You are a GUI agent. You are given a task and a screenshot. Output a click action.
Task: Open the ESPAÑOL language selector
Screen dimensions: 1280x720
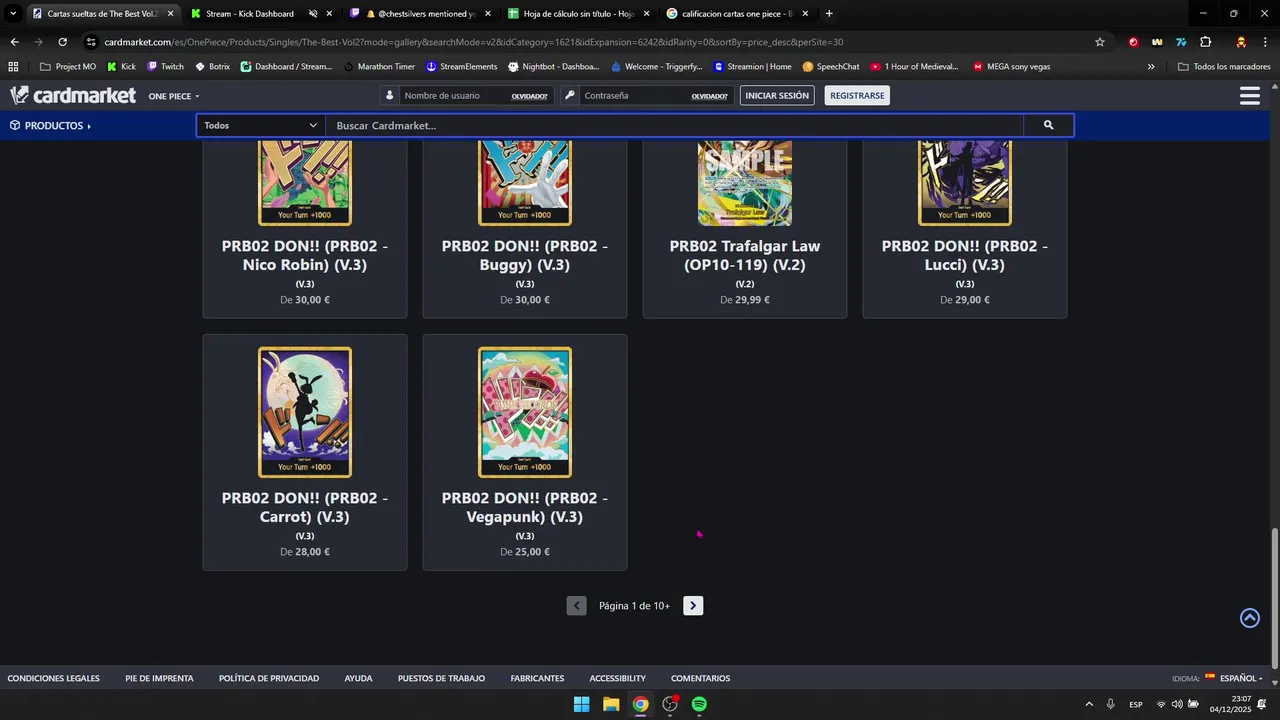coord(1233,678)
